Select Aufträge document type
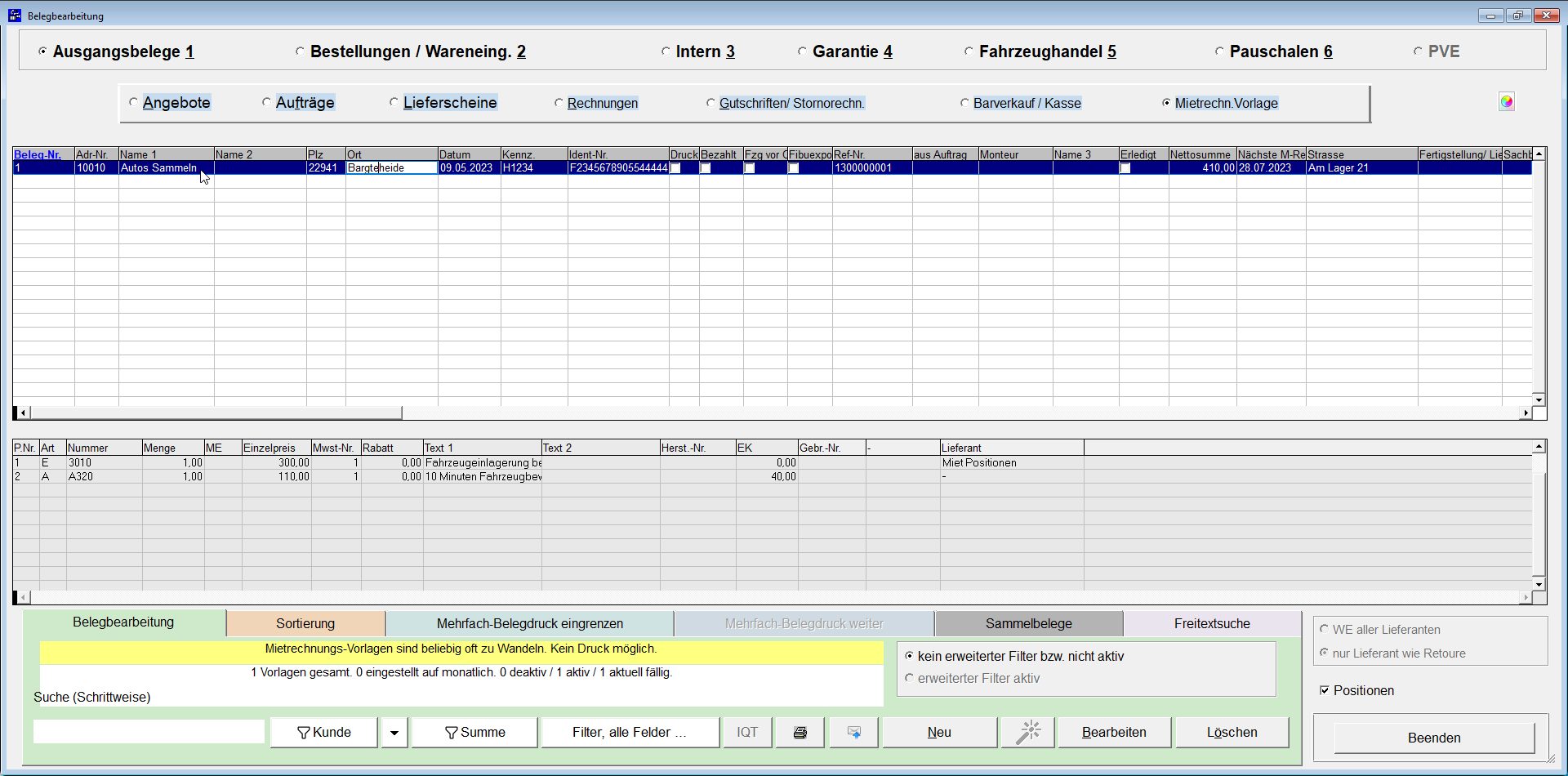The height and width of the screenshot is (776, 1568). click(298, 103)
